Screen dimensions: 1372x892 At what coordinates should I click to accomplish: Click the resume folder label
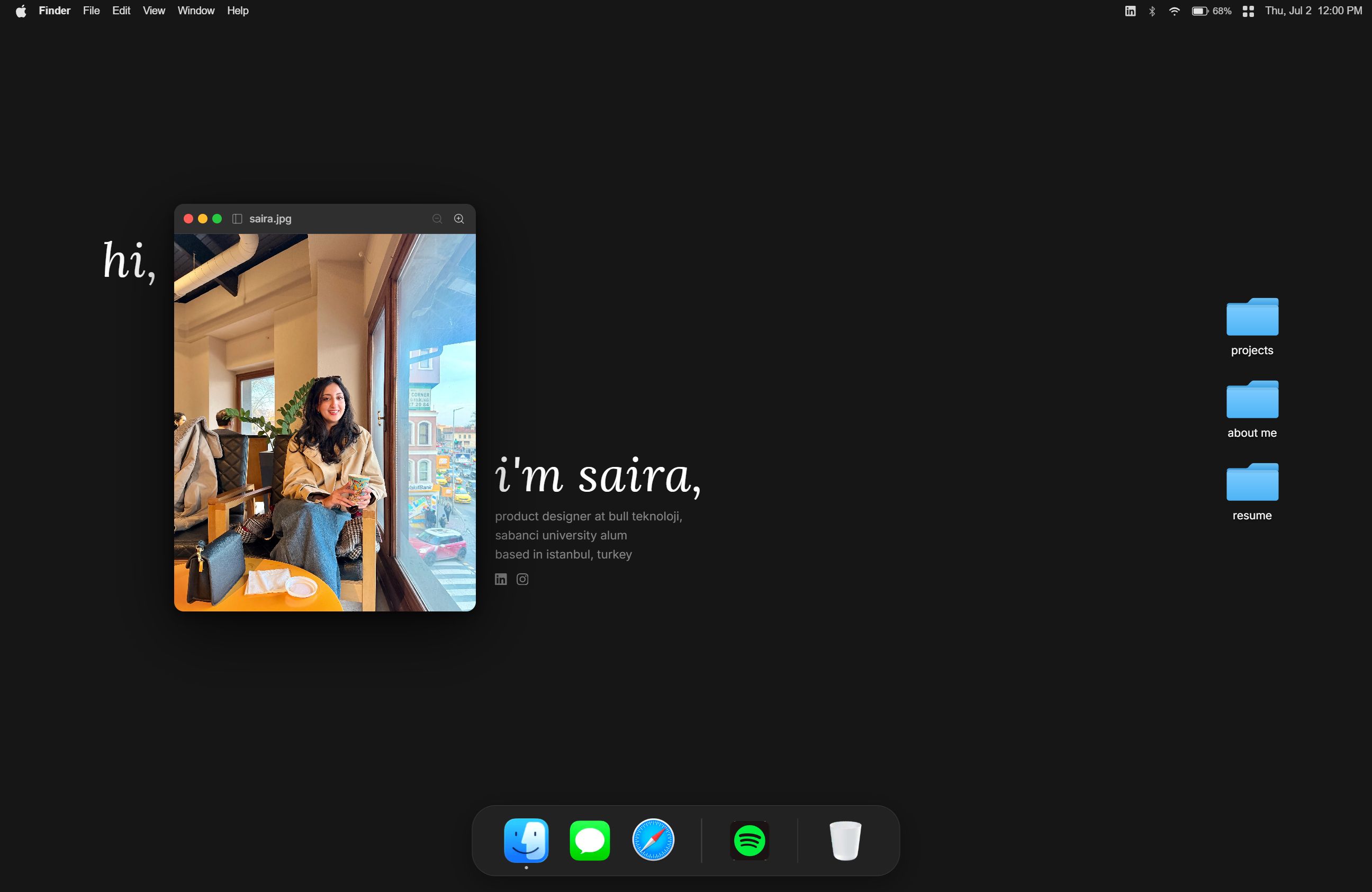click(x=1252, y=515)
